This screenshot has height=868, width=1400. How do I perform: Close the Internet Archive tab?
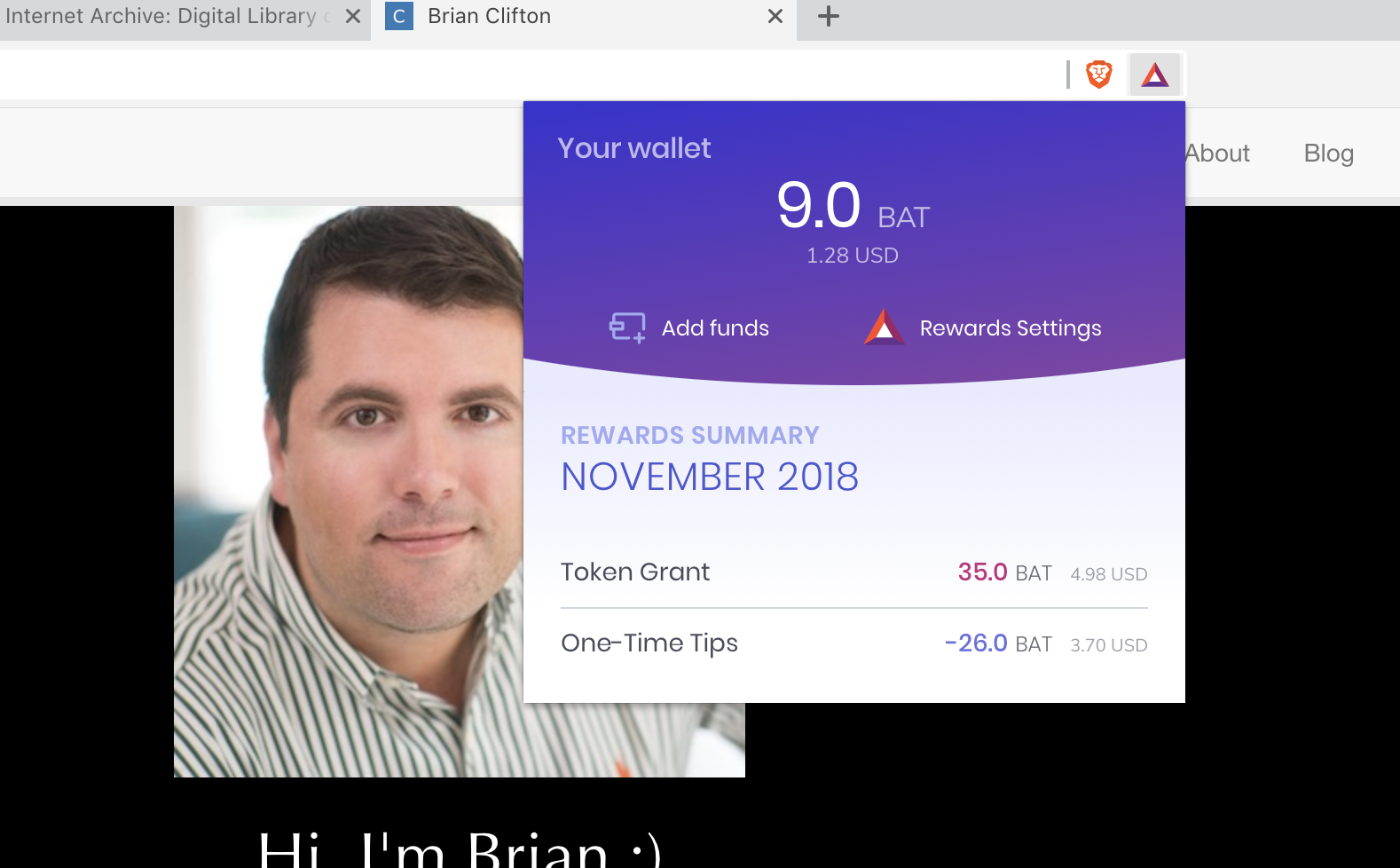tap(352, 16)
